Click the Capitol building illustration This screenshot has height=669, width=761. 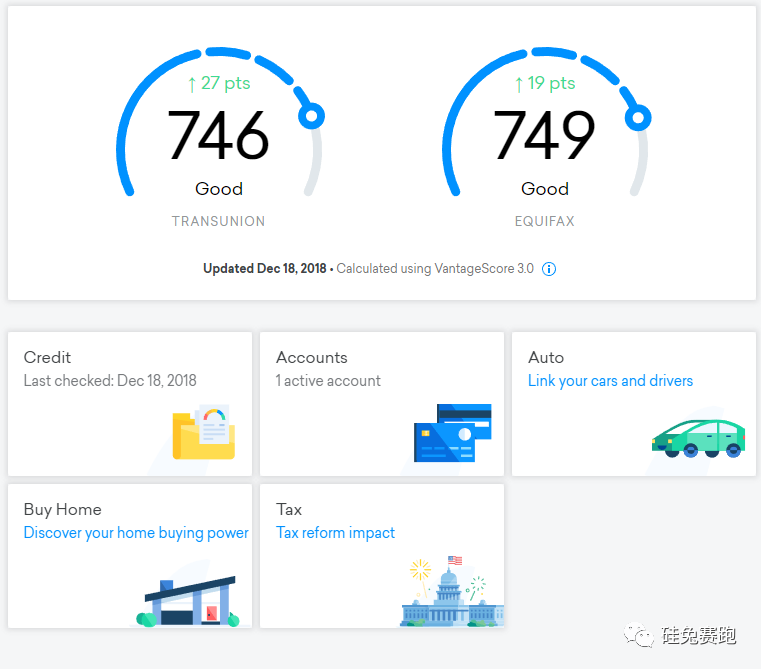tap(452, 591)
